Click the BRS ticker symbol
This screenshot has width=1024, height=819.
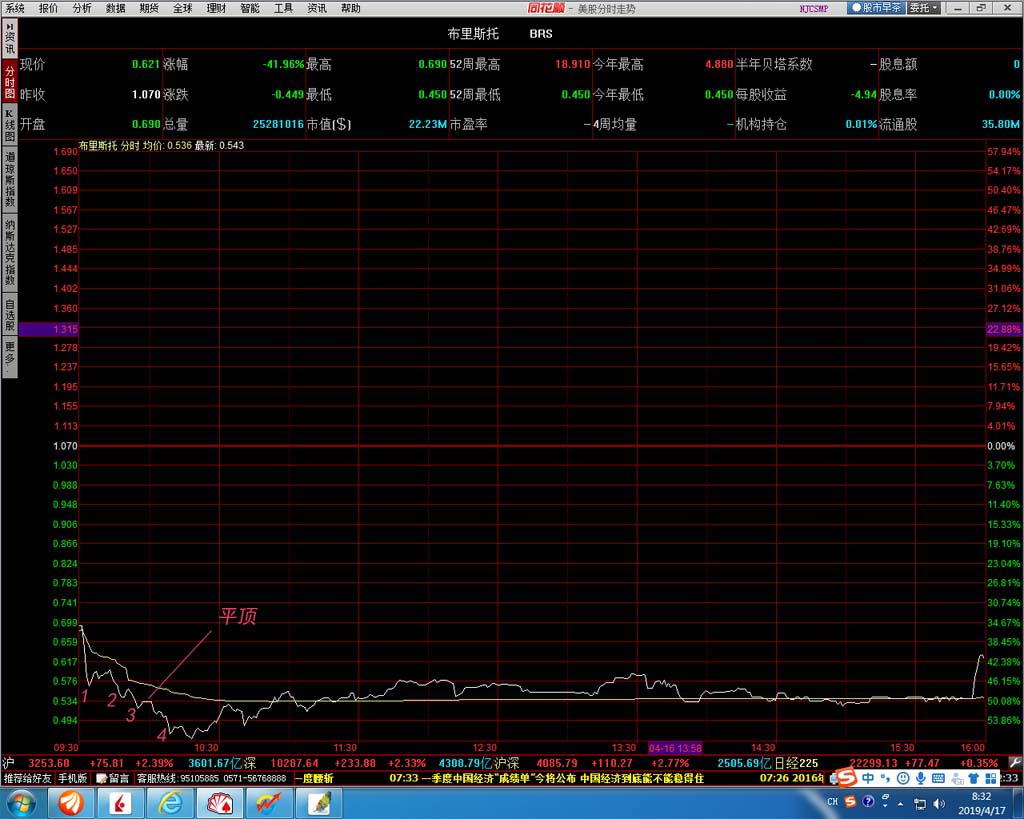(x=541, y=33)
